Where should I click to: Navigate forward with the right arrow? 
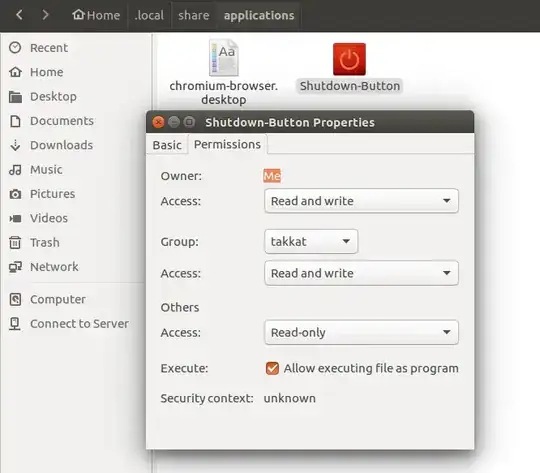pos(45,15)
